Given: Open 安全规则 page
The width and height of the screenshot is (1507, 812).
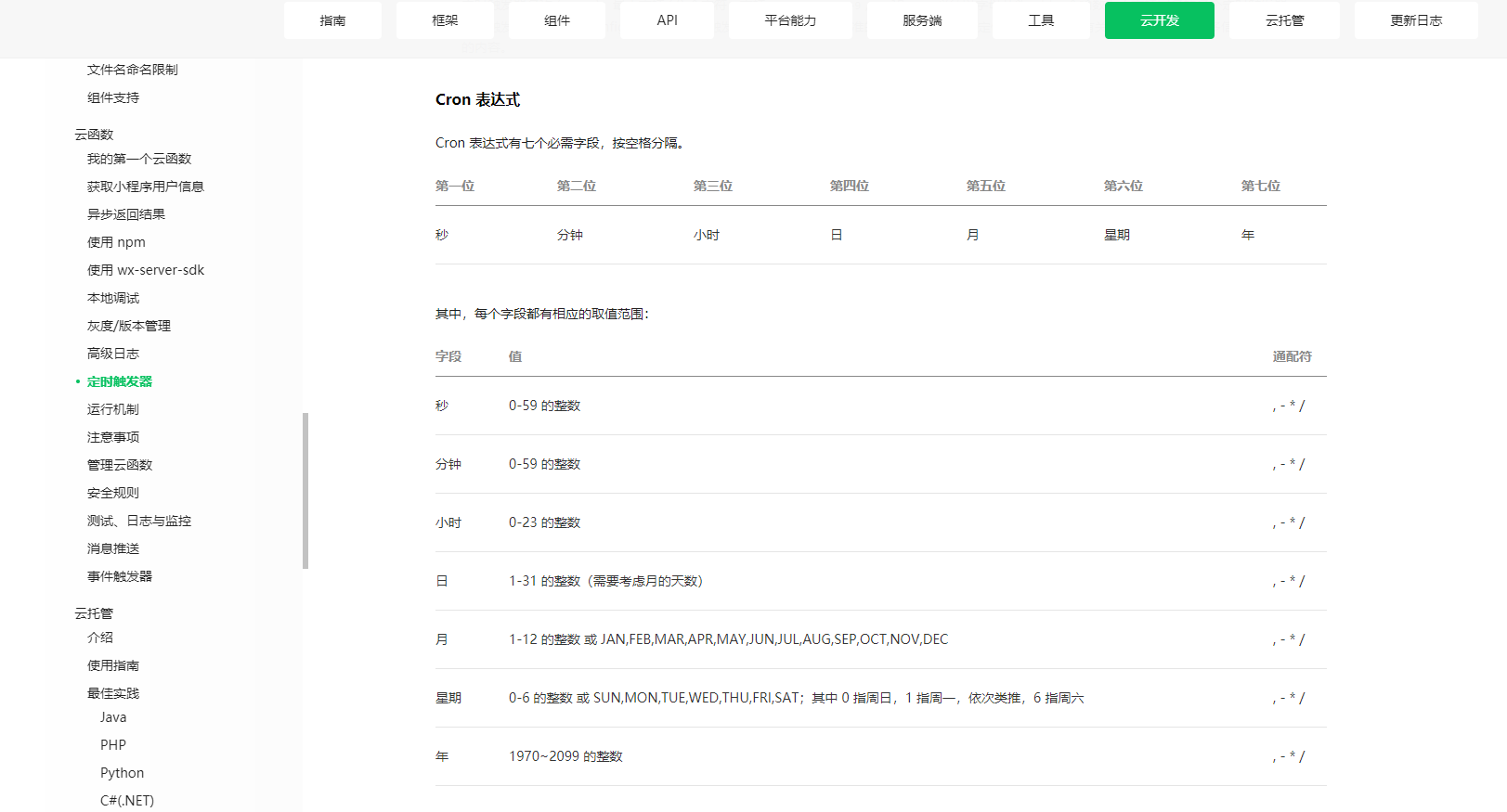Looking at the screenshot, I should 113,493.
